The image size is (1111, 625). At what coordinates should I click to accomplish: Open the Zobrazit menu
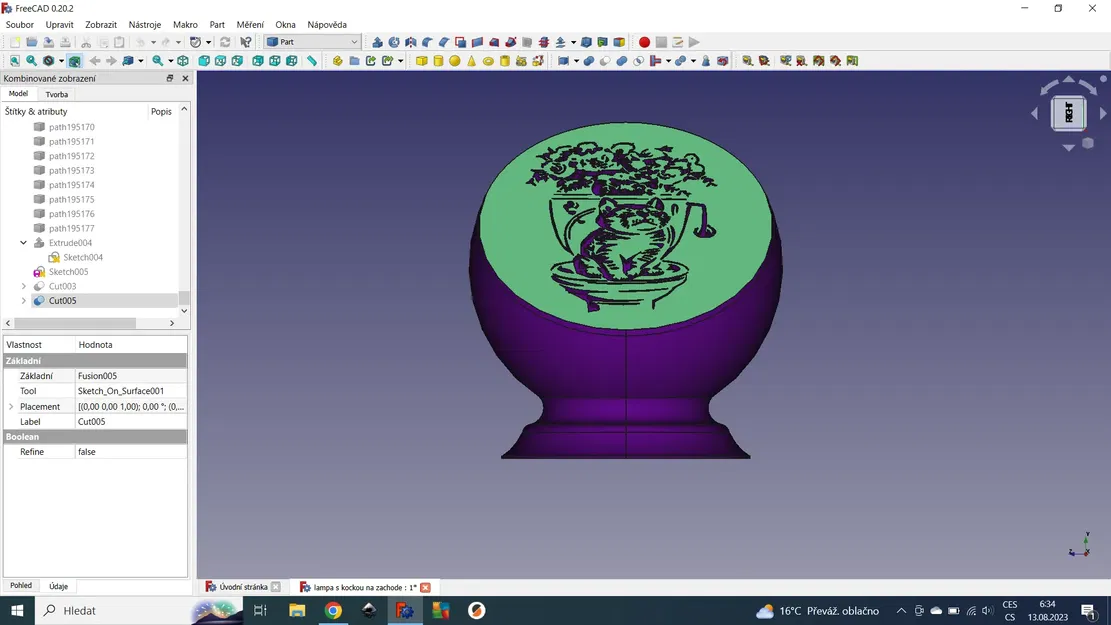[x=101, y=25]
